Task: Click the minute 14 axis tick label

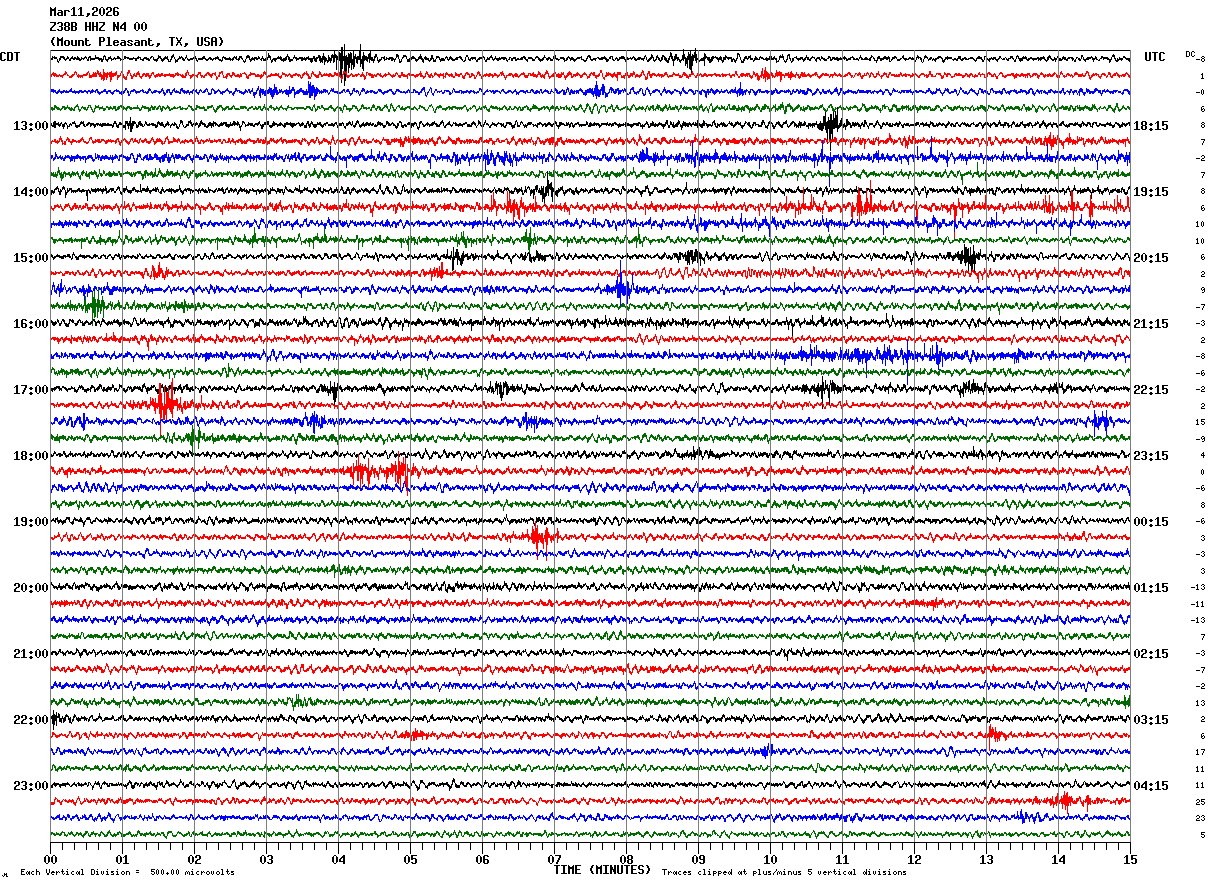Action: pyautogui.click(x=1058, y=859)
